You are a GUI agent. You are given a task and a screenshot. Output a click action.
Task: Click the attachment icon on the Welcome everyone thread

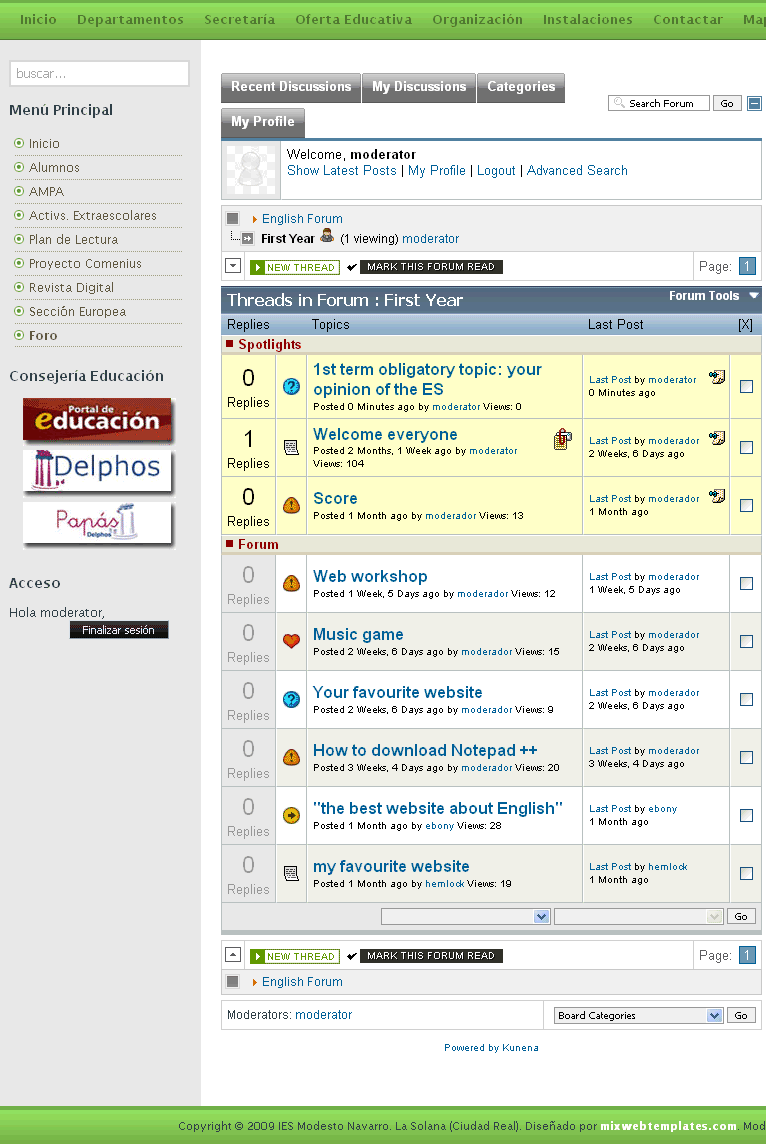(x=563, y=439)
